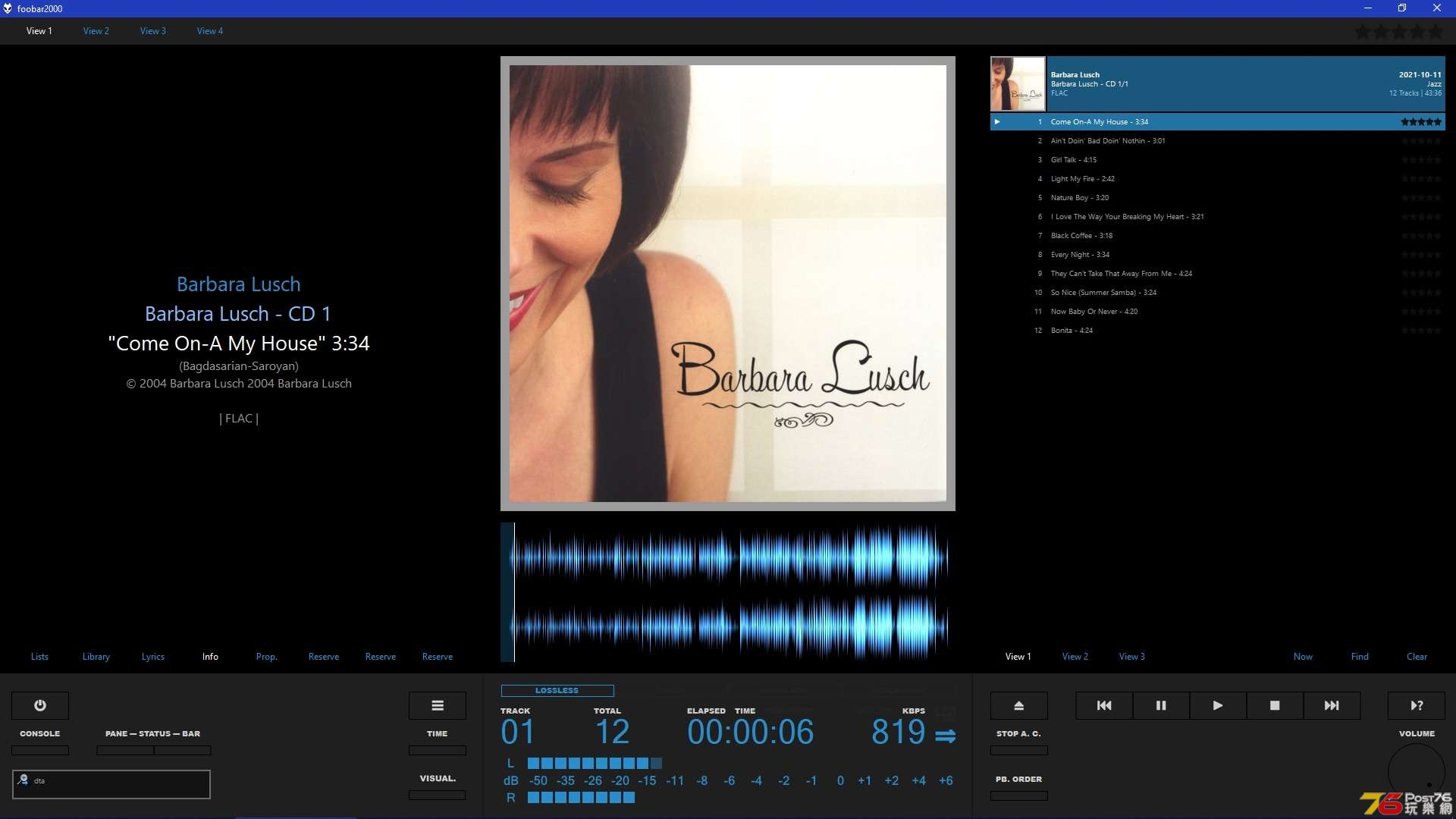The width and height of the screenshot is (1456, 819).
Task: Adjust the Volume knob
Action: 1417,772
